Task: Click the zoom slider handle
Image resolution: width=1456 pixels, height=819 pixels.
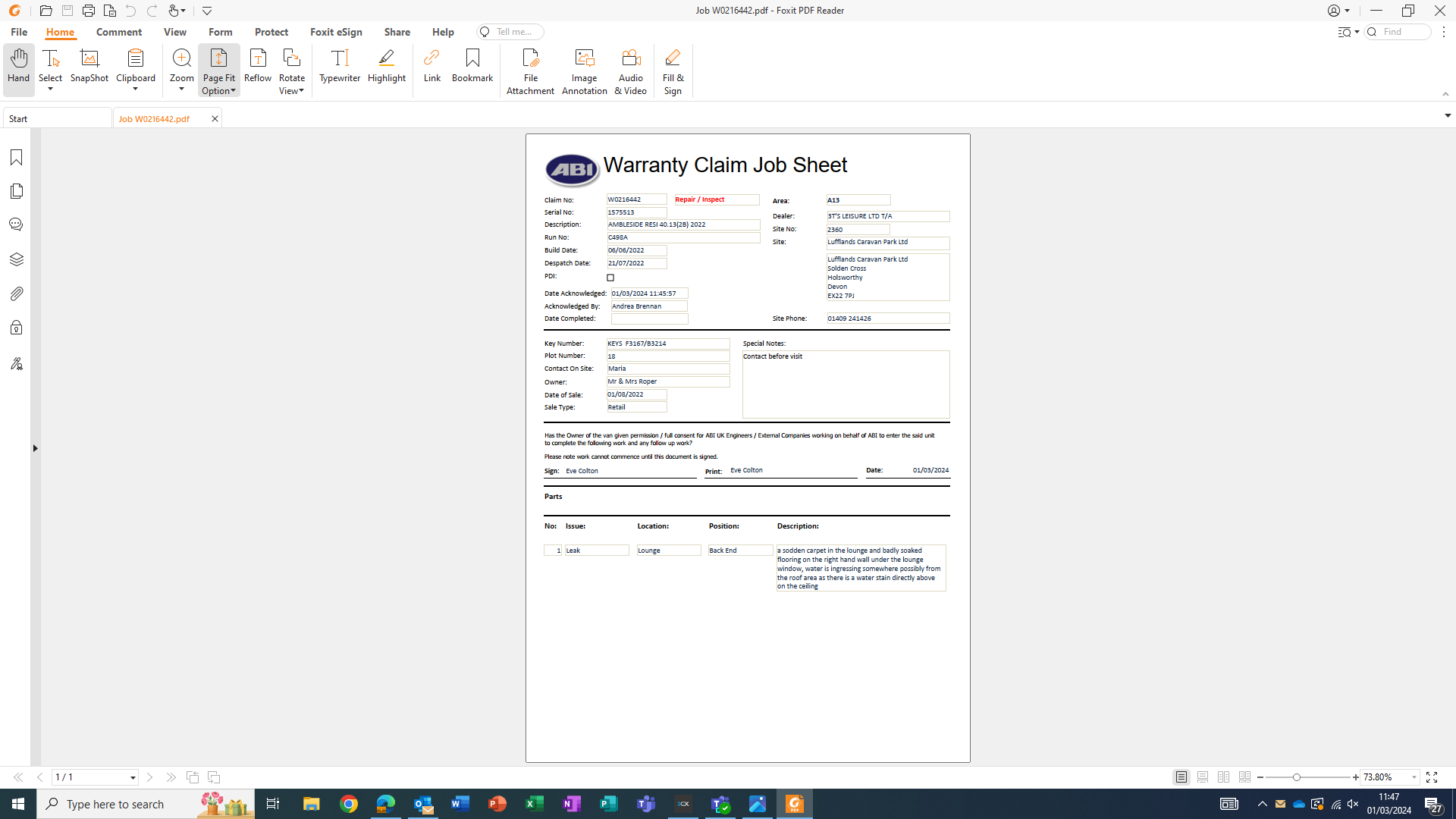Action: pos(1297,777)
